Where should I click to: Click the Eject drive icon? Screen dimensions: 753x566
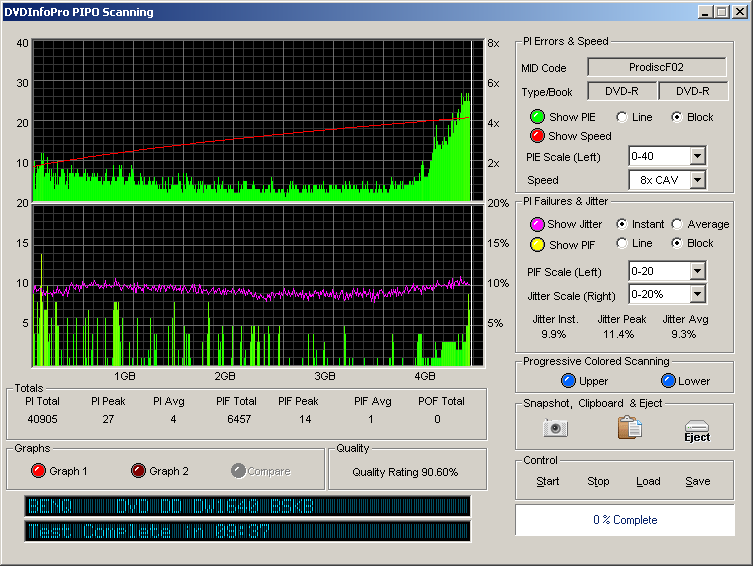697,430
